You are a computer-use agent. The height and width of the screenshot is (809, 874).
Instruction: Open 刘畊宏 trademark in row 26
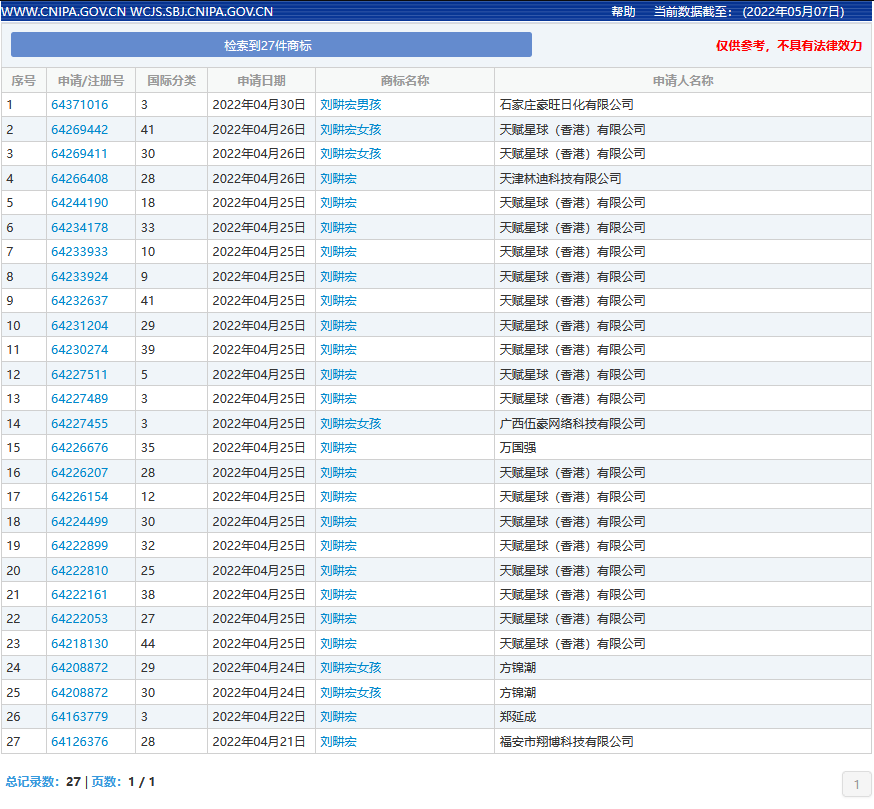[x=338, y=717]
